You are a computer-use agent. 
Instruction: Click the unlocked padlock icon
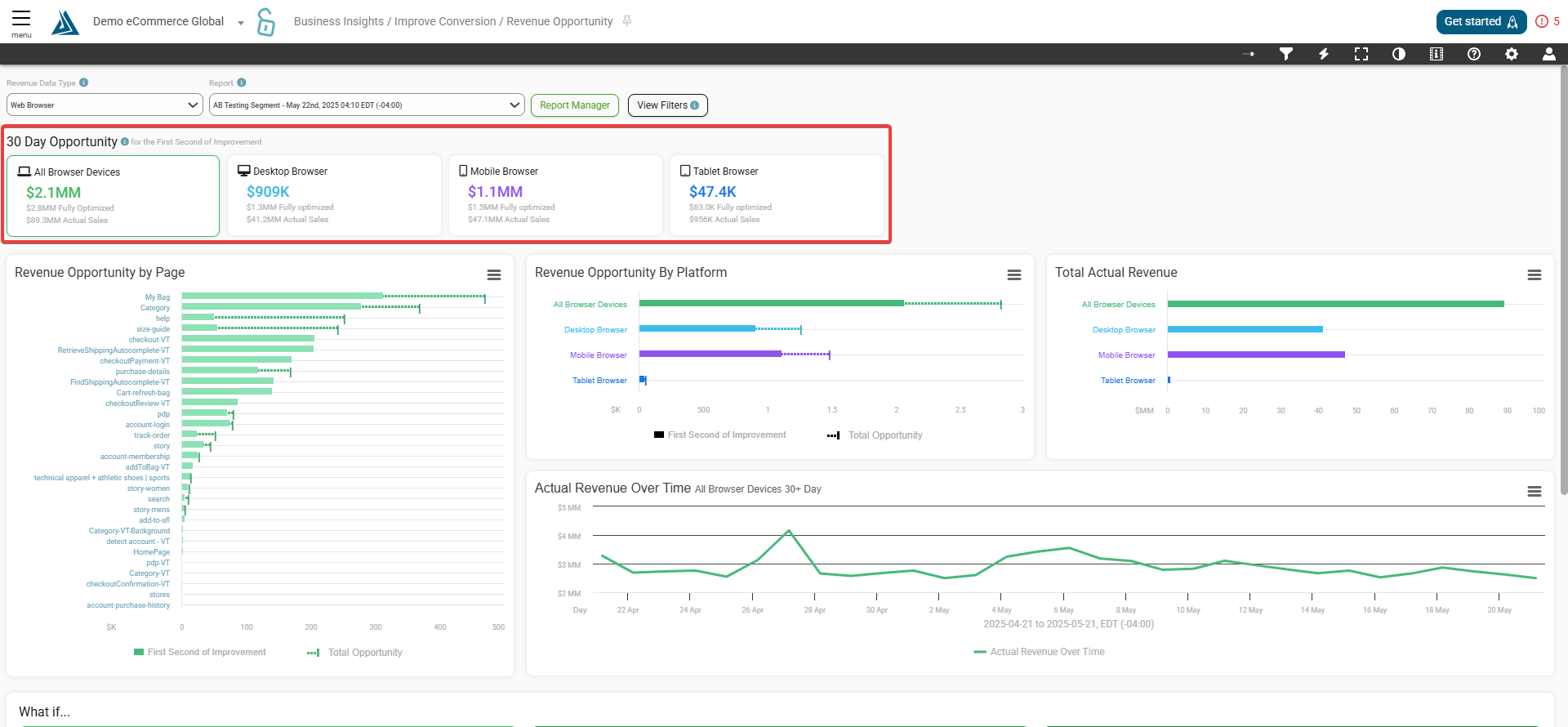[x=266, y=22]
